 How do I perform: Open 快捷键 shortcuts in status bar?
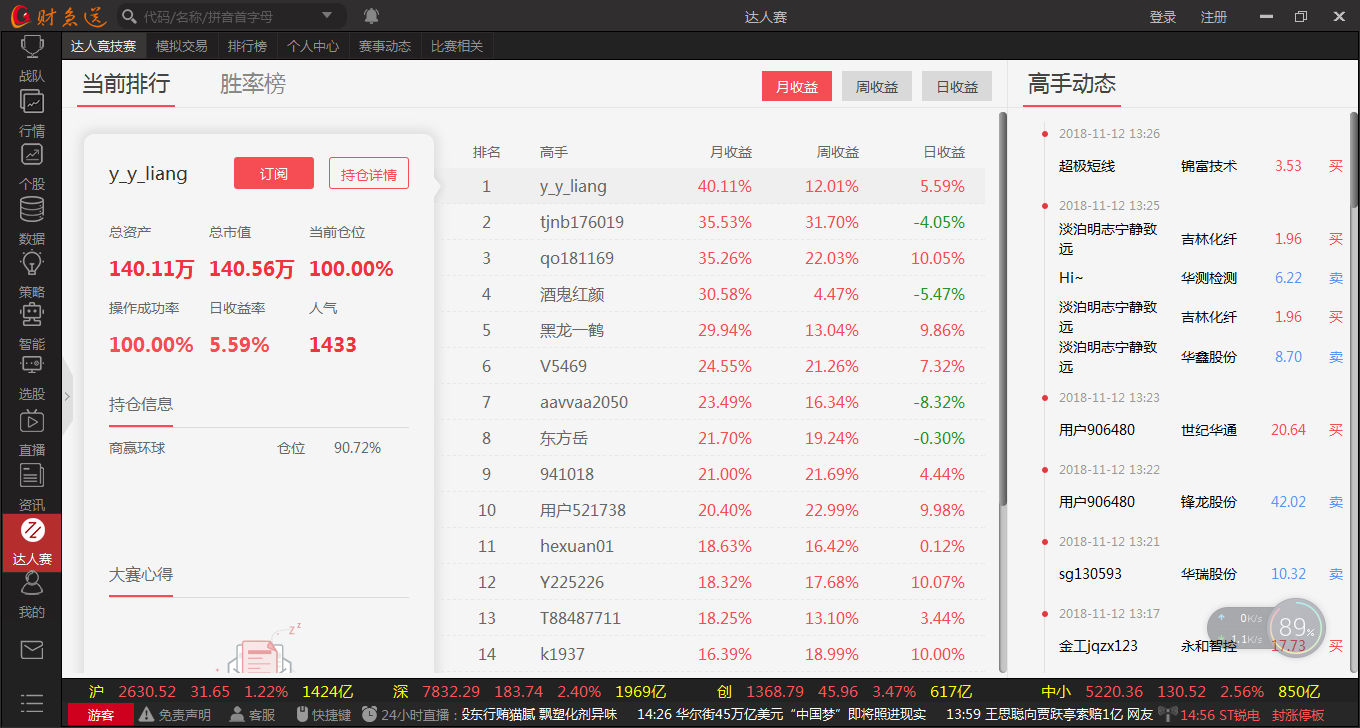point(322,715)
